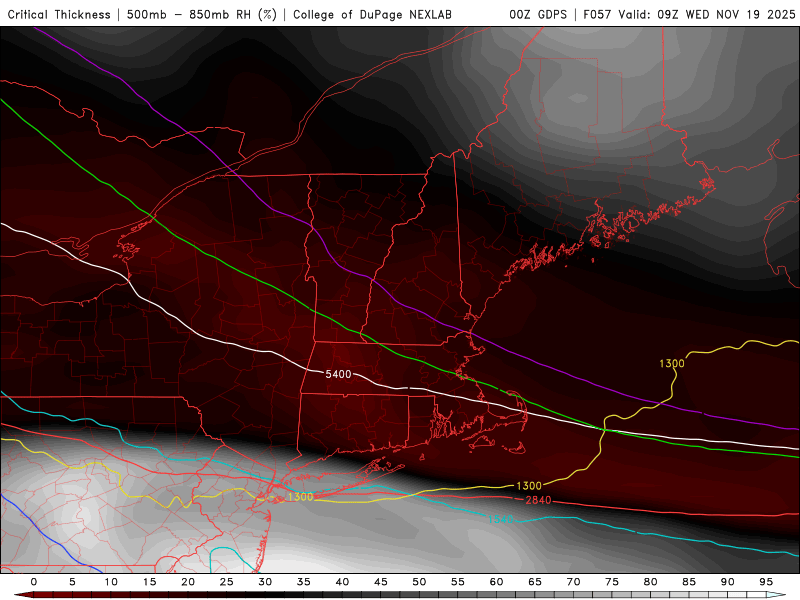Select the red '2840' contour label
Image resolution: width=800 pixels, height=600 pixels.
pos(538,501)
